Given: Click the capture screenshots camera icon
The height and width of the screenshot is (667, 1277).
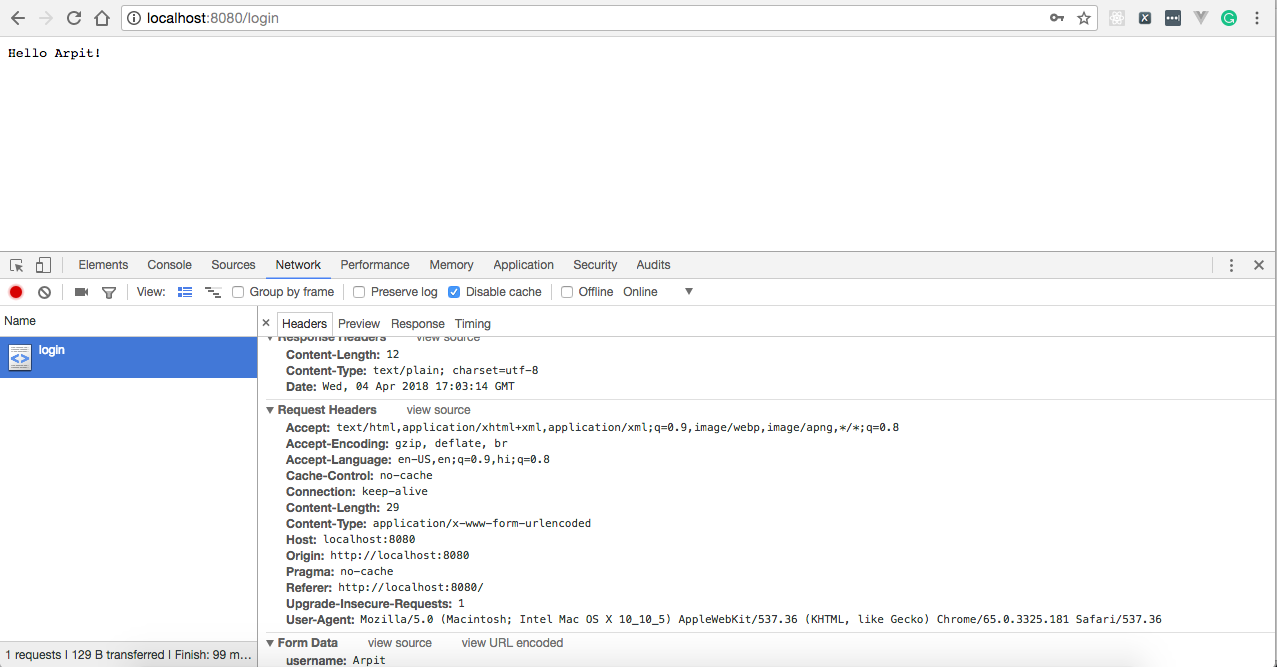Looking at the screenshot, I should [x=81, y=292].
